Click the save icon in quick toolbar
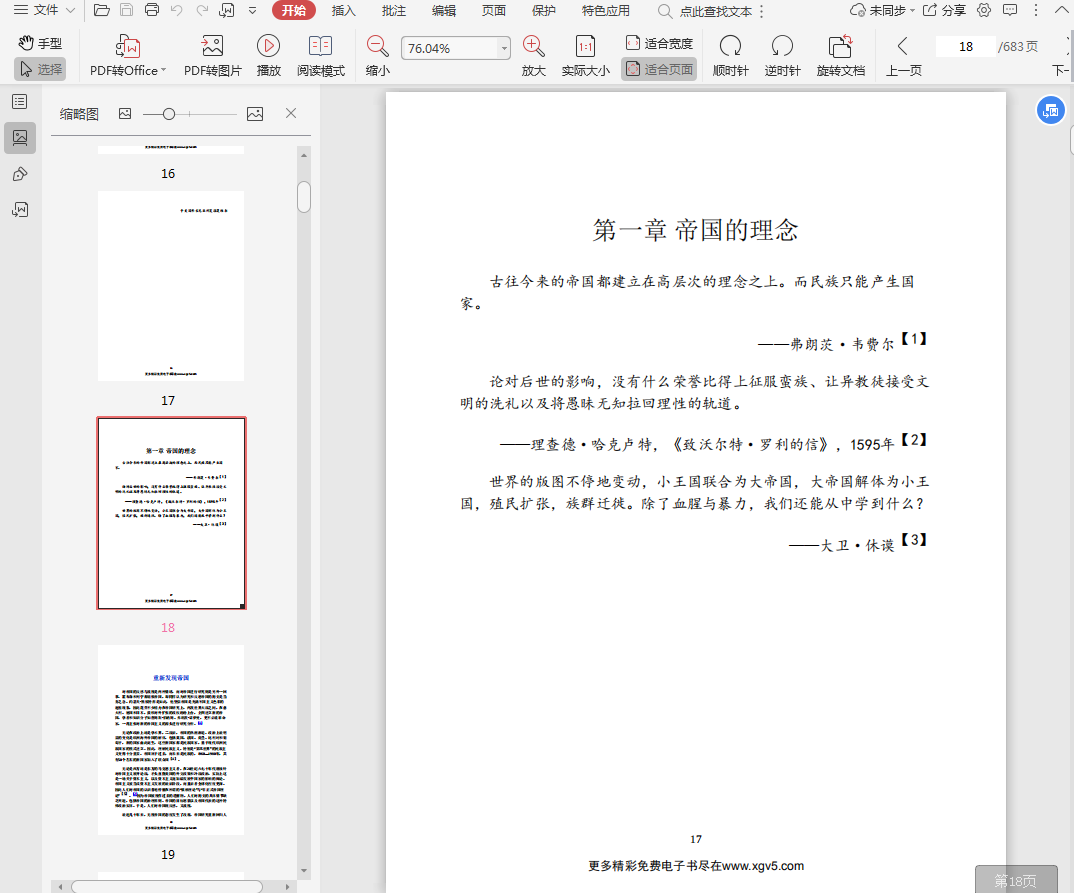This screenshot has height=893, width=1074. pyautogui.click(x=127, y=10)
